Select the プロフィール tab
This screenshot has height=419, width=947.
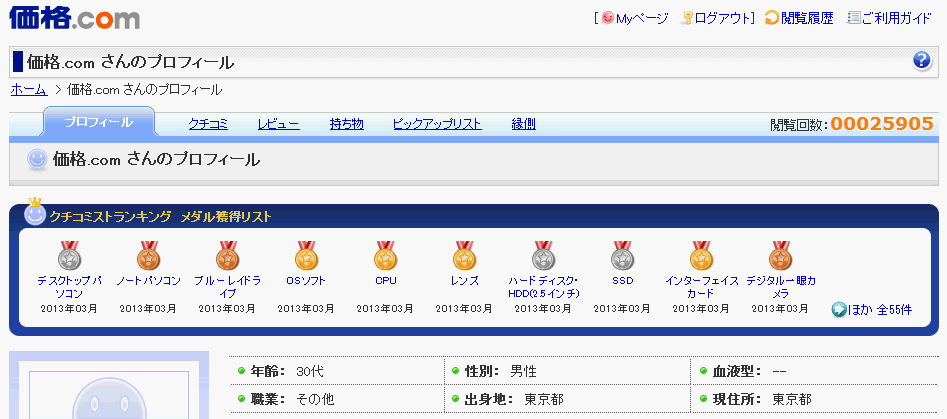[98, 122]
